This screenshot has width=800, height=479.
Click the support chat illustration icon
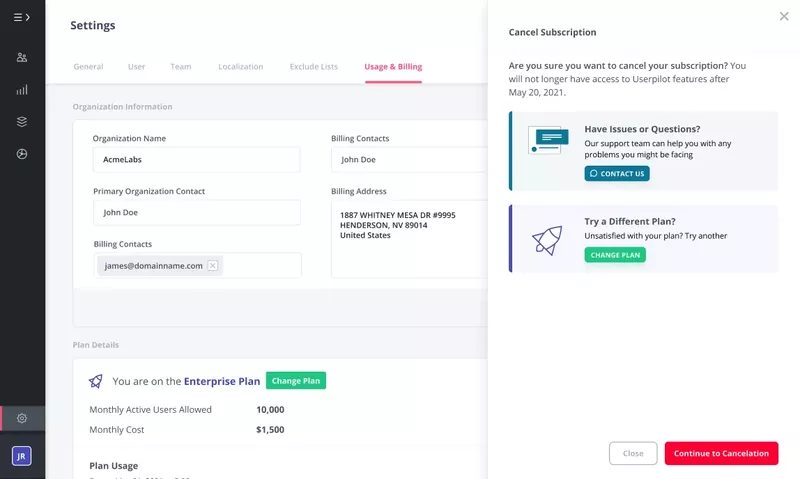coord(548,140)
